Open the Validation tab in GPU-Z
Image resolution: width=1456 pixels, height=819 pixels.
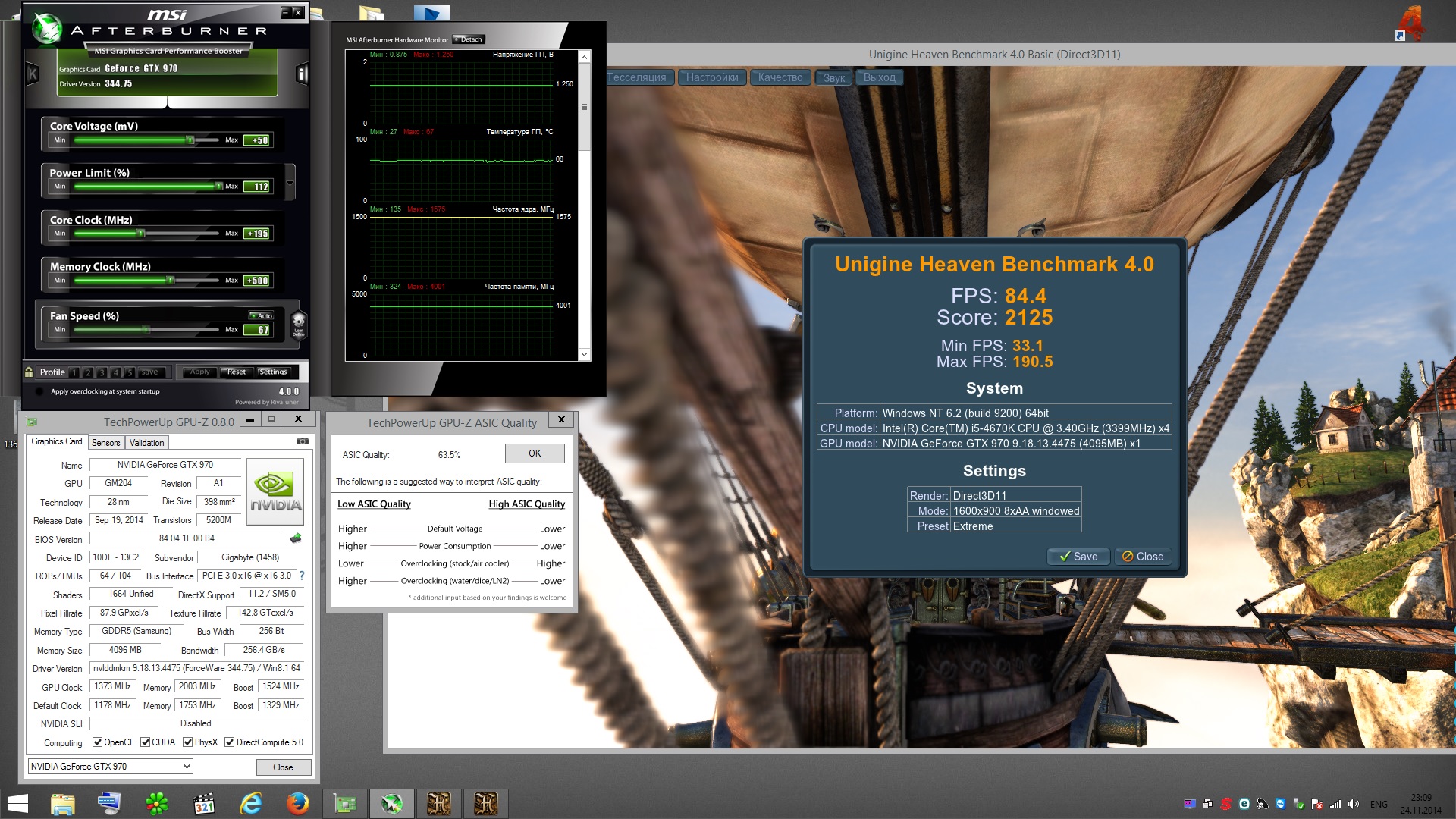(x=146, y=443)
